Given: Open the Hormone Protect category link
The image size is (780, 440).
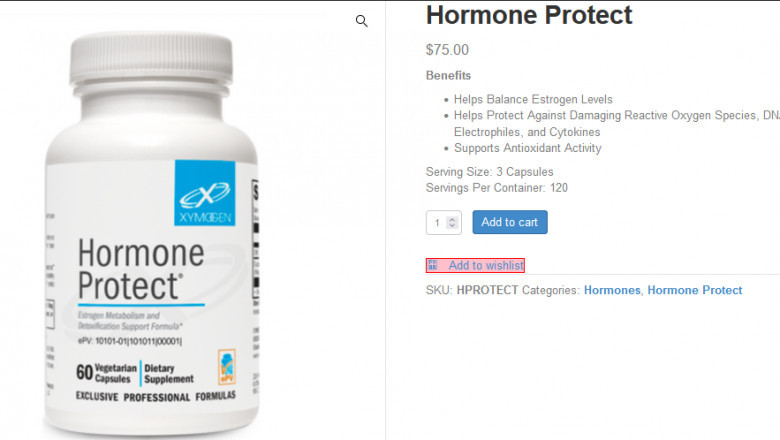Looking at the screenshot, I should click(x=694, y=290).
